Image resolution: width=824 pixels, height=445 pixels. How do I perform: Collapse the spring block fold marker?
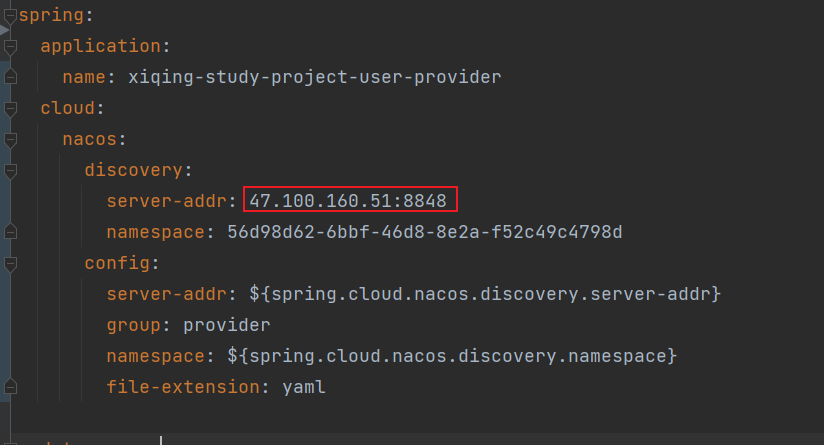pyautogui.click(x=10, y=16)
